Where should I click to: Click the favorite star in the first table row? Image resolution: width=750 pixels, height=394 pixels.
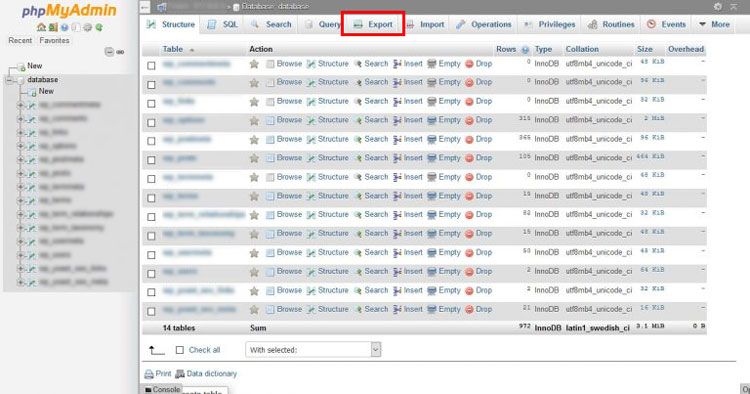click(x=254, y=64)
